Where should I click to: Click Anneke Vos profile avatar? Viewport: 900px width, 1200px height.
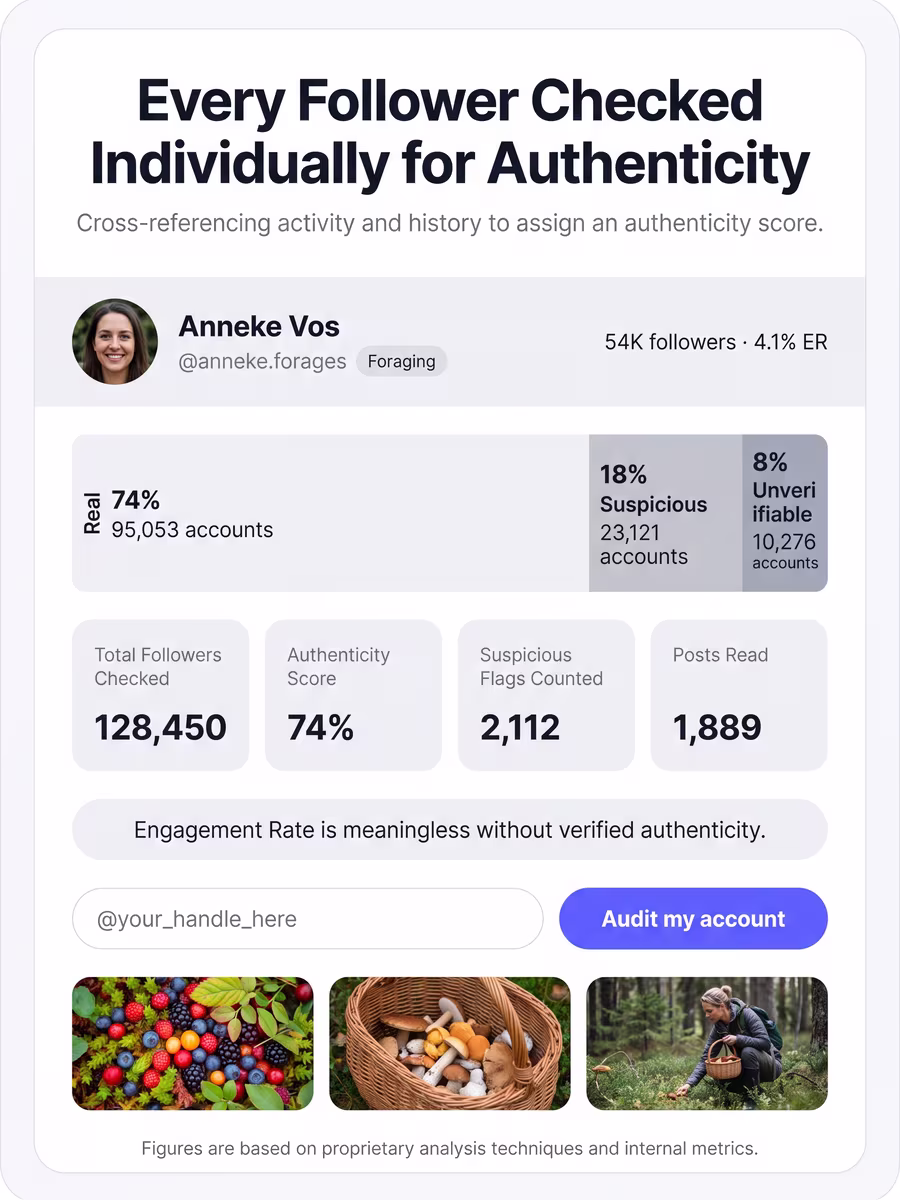[115, 342]
